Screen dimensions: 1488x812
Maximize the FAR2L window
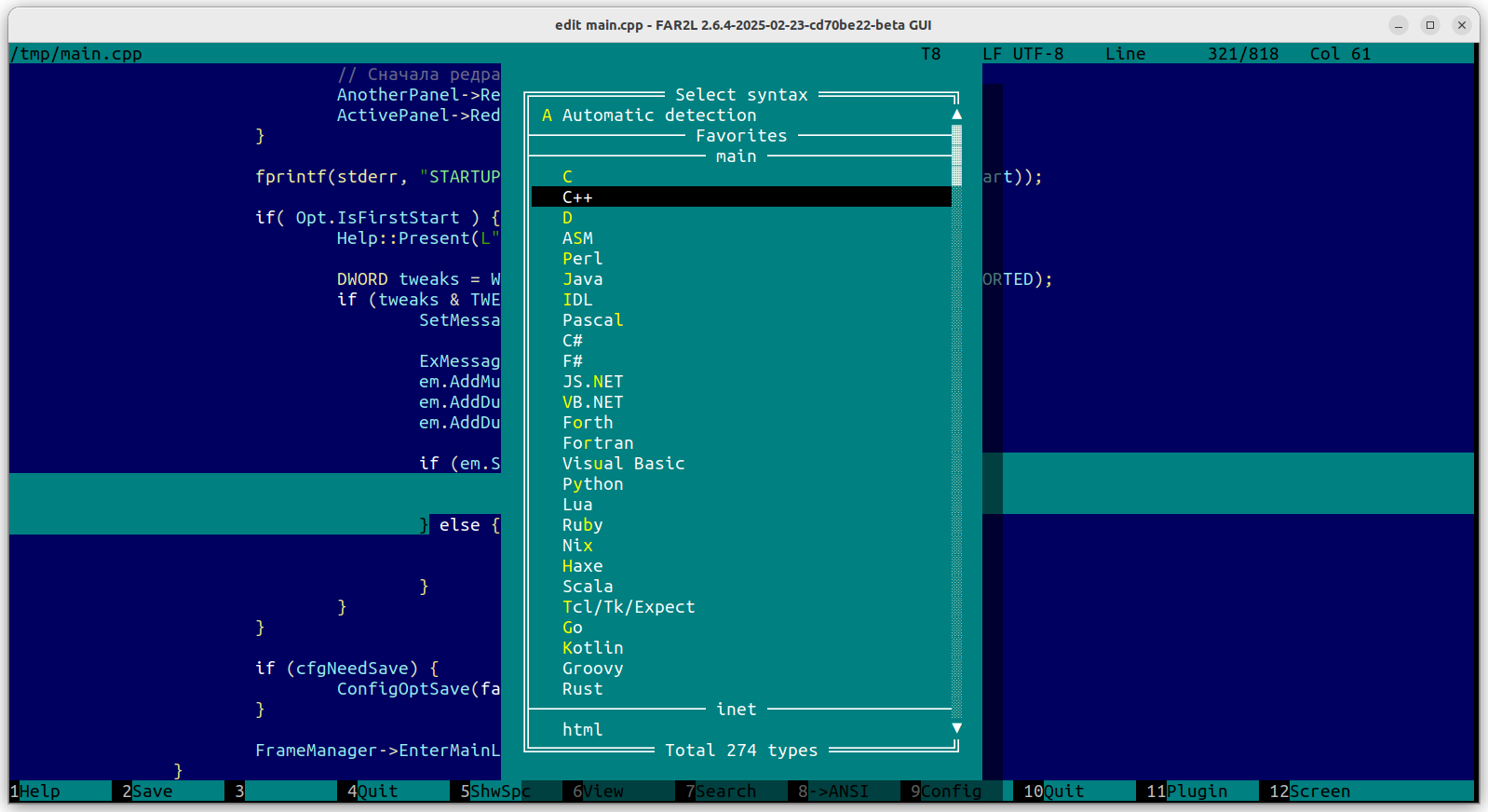1430,25
